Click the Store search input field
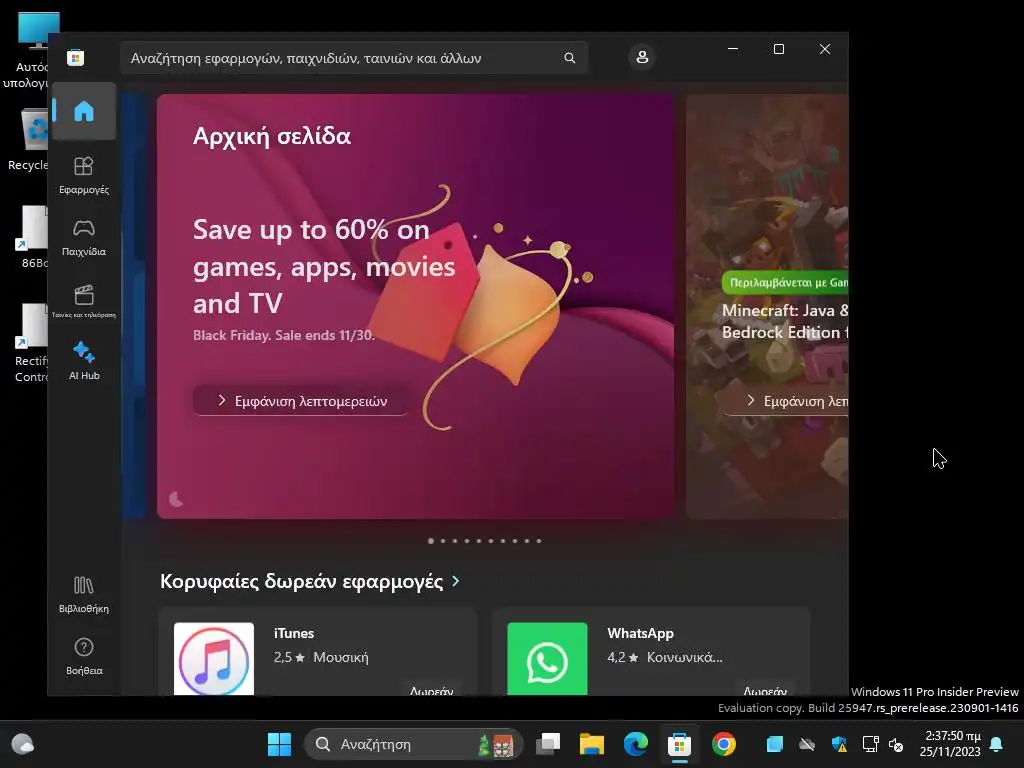Viewport: 1024px width, 768px height. pyautogui.click(x=354, y=58)
